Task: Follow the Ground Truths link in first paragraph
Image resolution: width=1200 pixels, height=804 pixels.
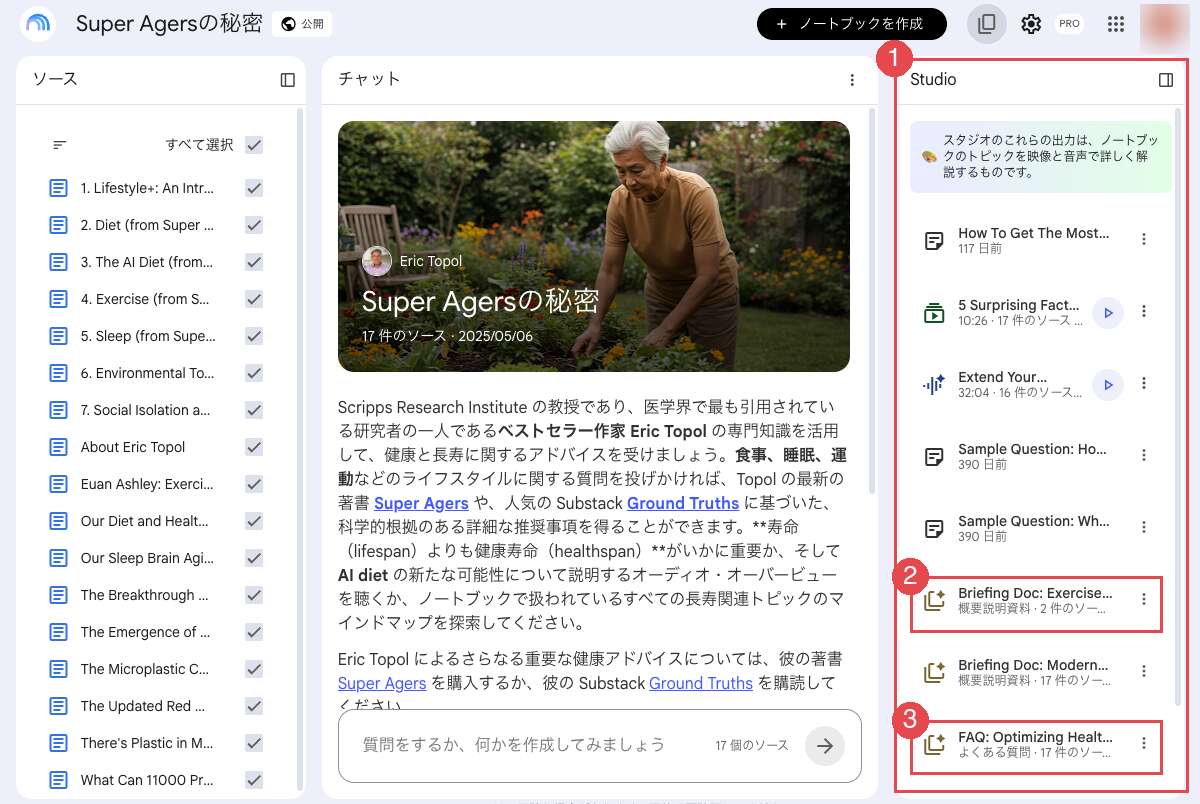Action: click(684, 503)
